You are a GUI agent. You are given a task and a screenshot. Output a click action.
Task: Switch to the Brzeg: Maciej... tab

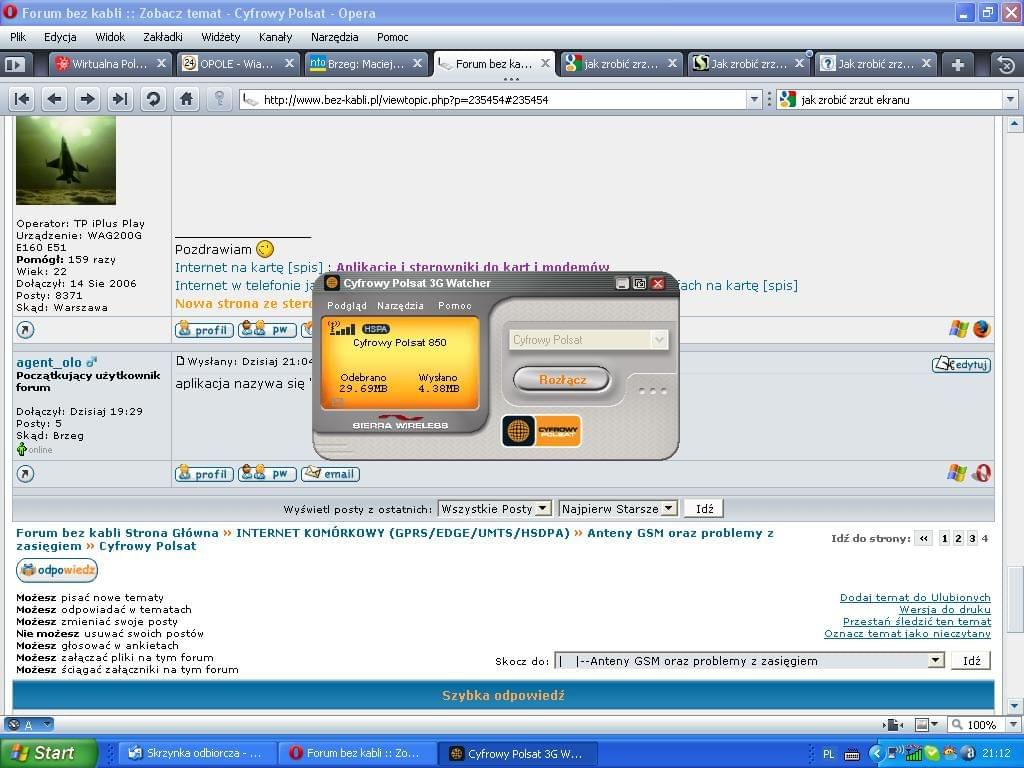pos(366,64)
